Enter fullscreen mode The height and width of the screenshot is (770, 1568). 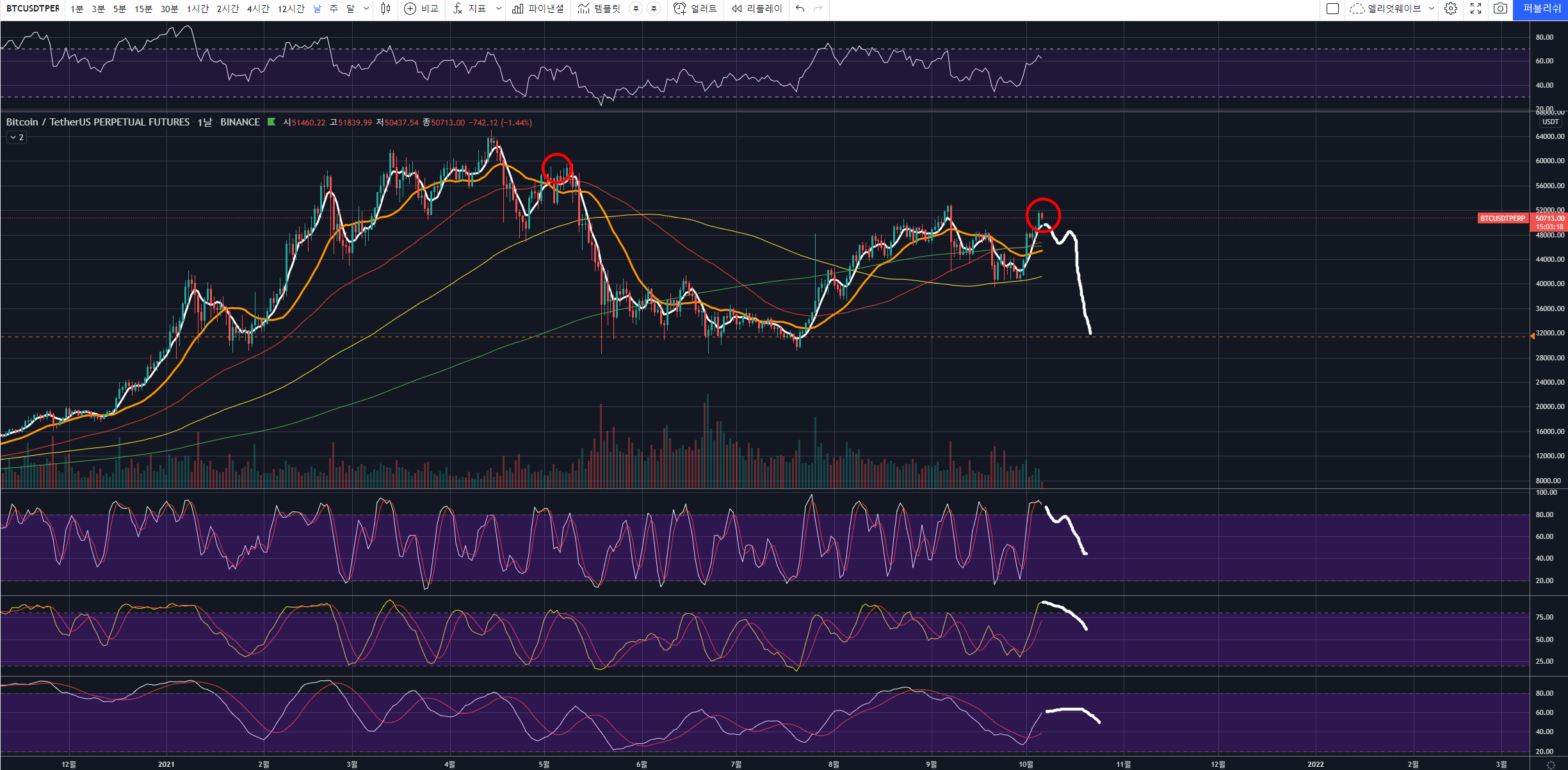tap(1476, 8)
